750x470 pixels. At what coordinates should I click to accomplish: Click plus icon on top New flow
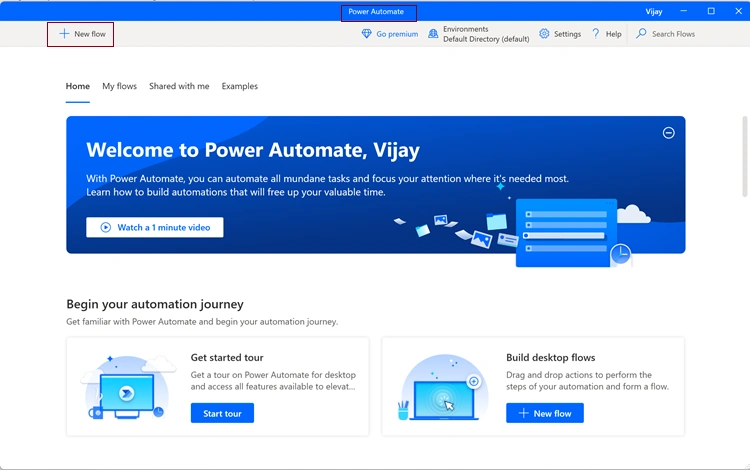[64, 33]
